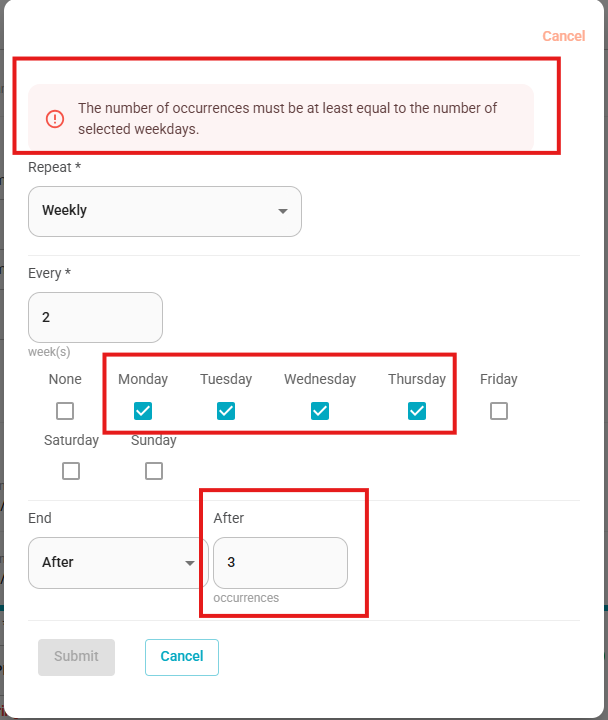Viewport: 608px width, 720px height.
Task: Click the red error alert icon
Action: click(x=55, y=119)
